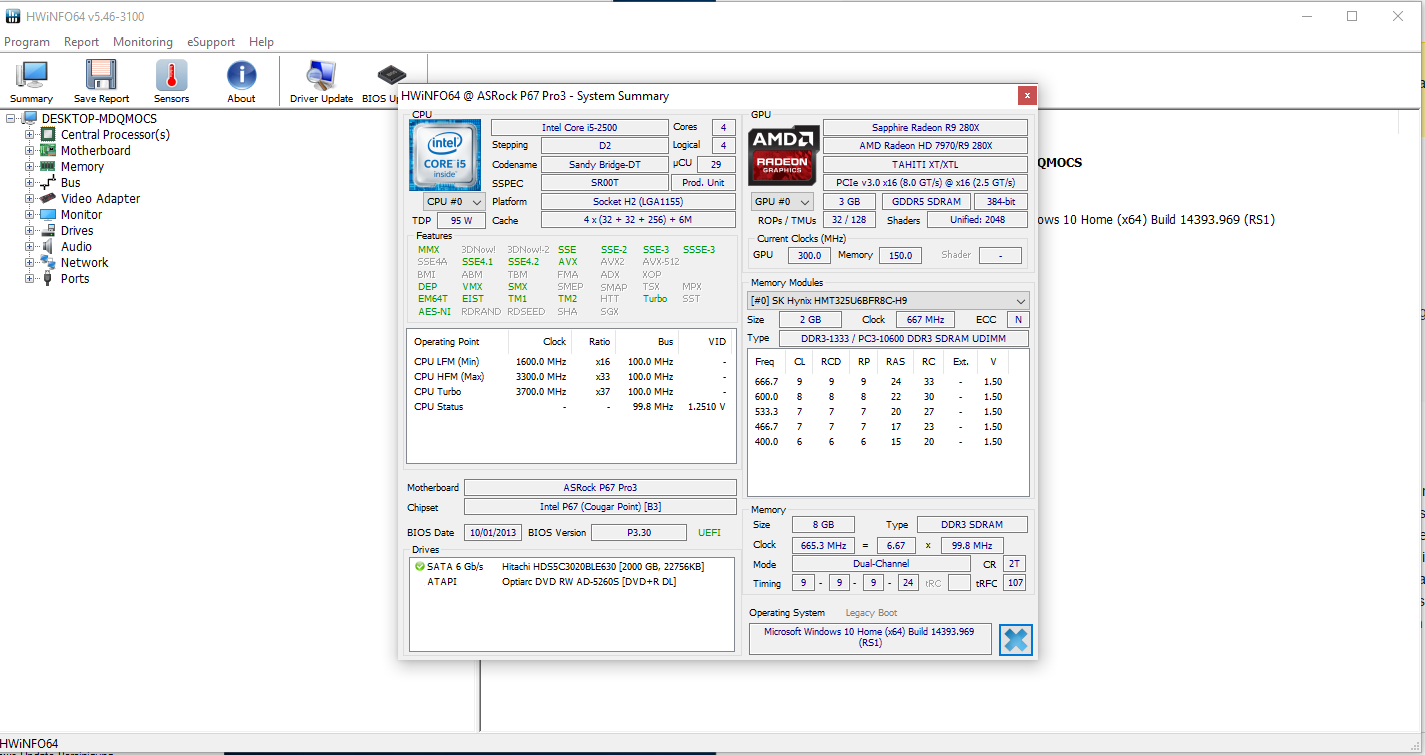Screen dimensions: 1425x755
Task: Expand the Memory tree node
Action: pos(30,166)
